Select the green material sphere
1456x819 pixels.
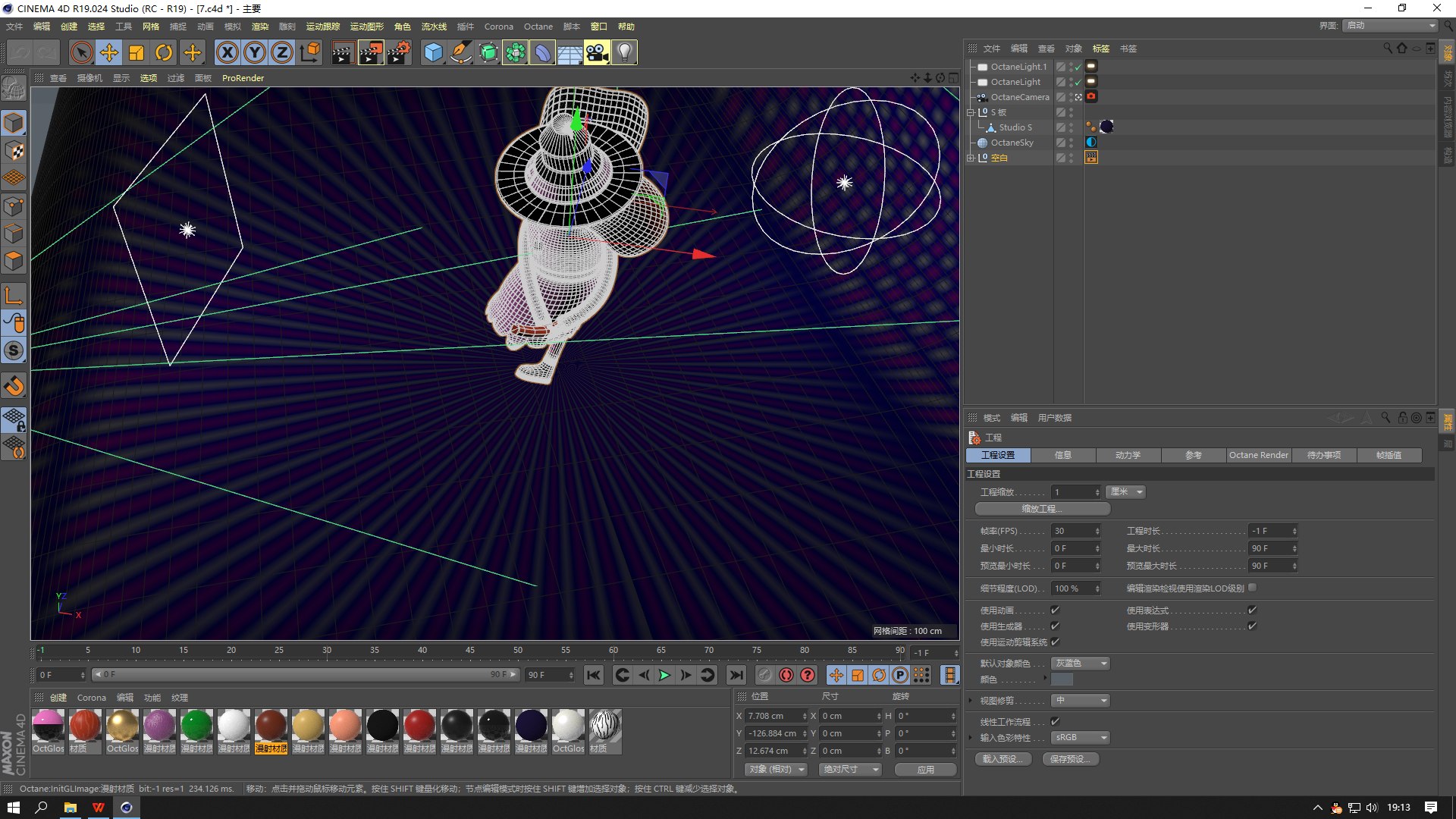(196, 726)
